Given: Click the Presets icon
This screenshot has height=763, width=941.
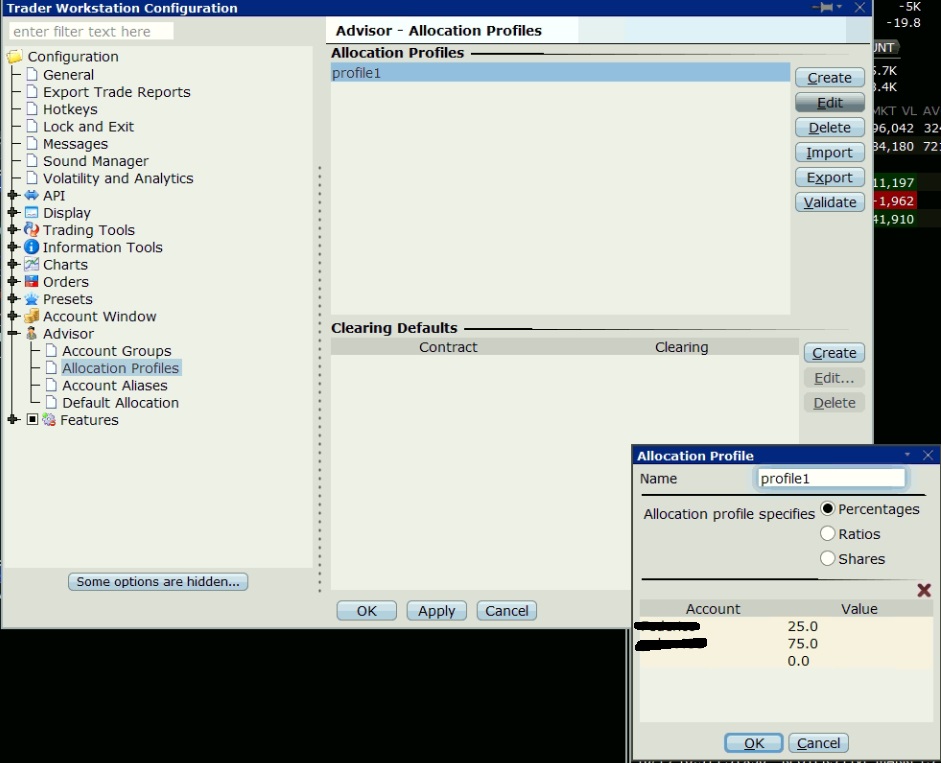Looking at the screenshot, I should pos(31,299).
